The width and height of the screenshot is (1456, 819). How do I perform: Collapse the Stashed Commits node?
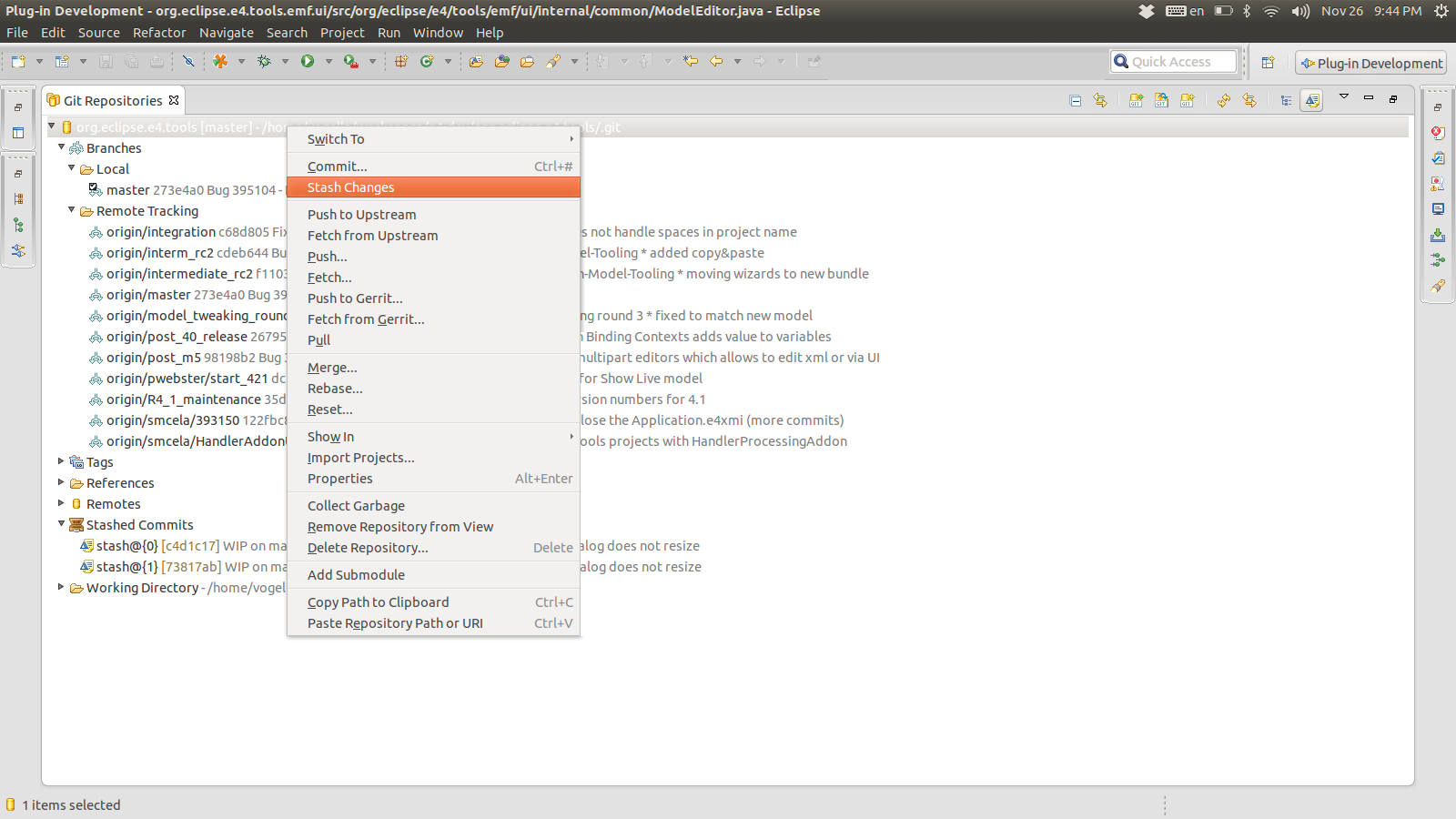tap(62, 523)
